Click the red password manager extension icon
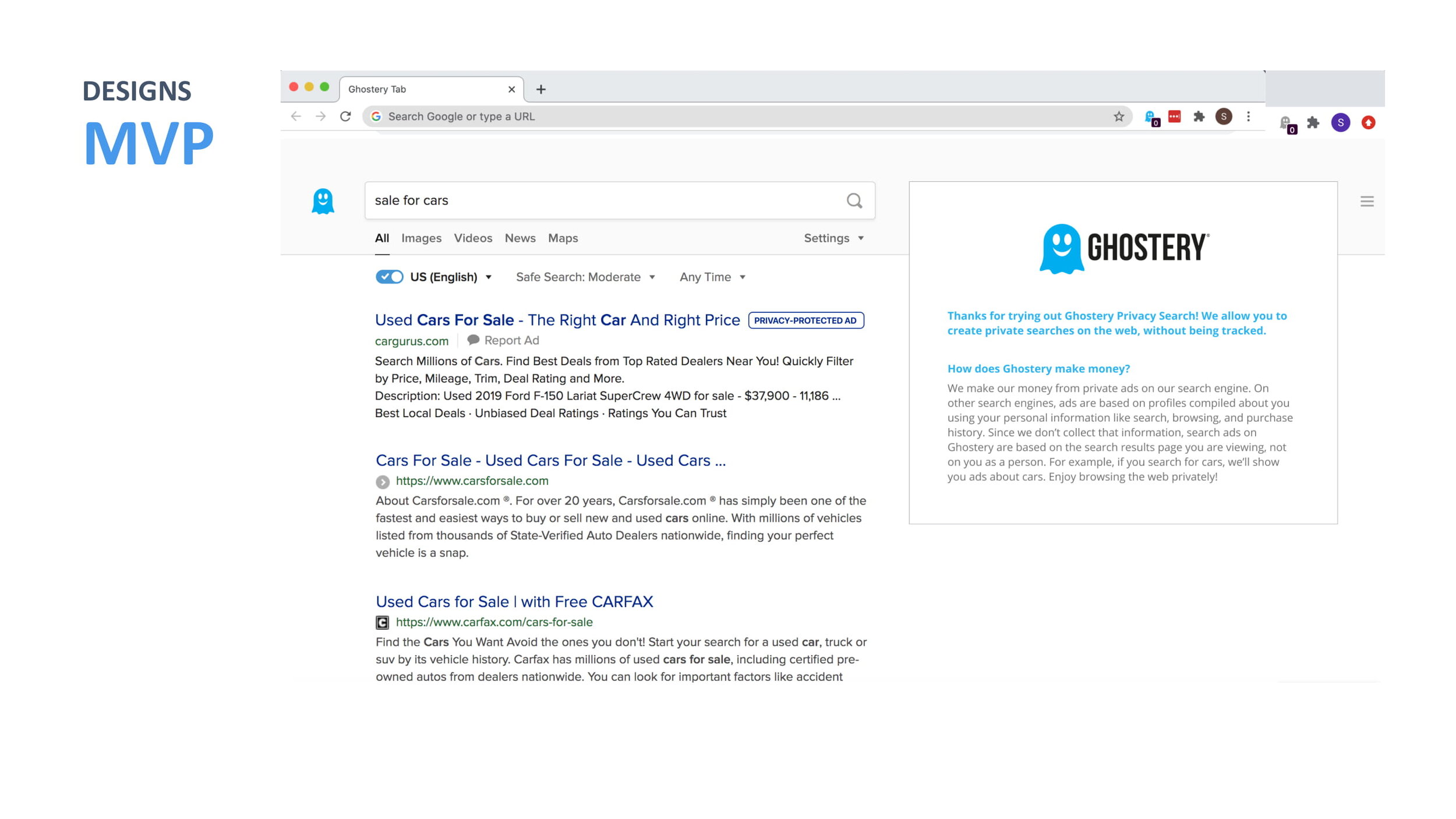Viewport: 1456px width, 819px height. point(1175,117)
